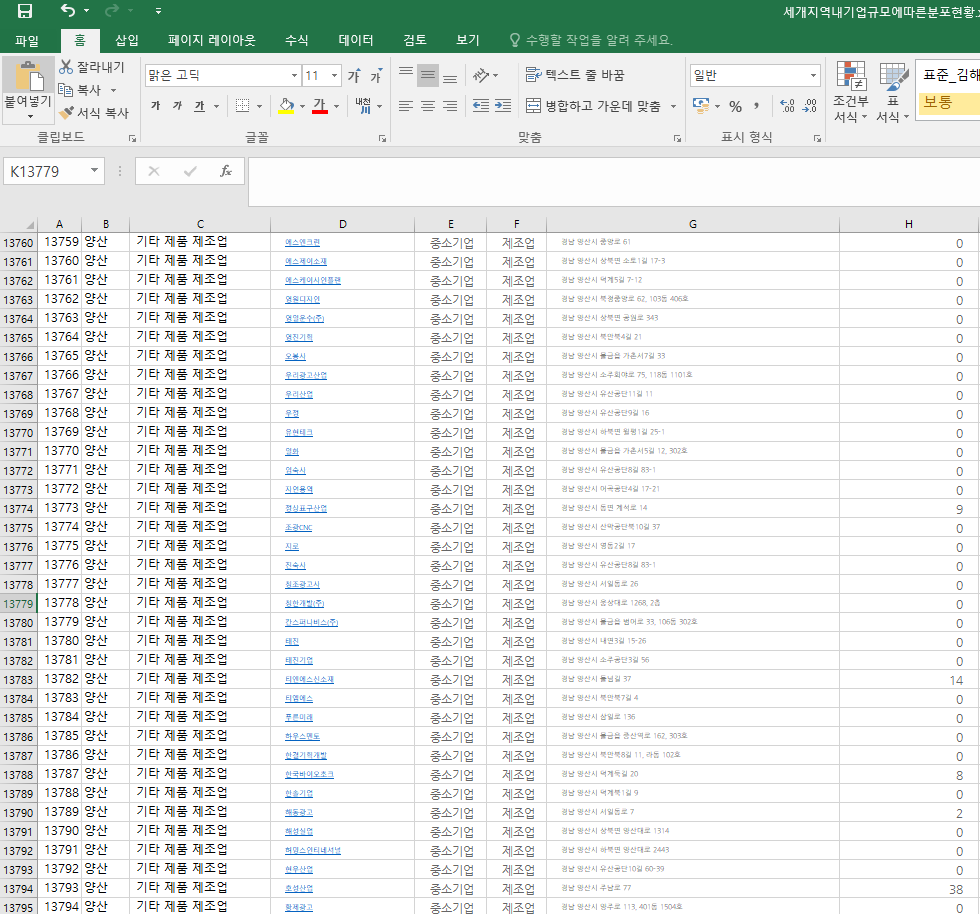
Task: Switch to the 페이지 레이아웃 tab
Action: point(212,41)
